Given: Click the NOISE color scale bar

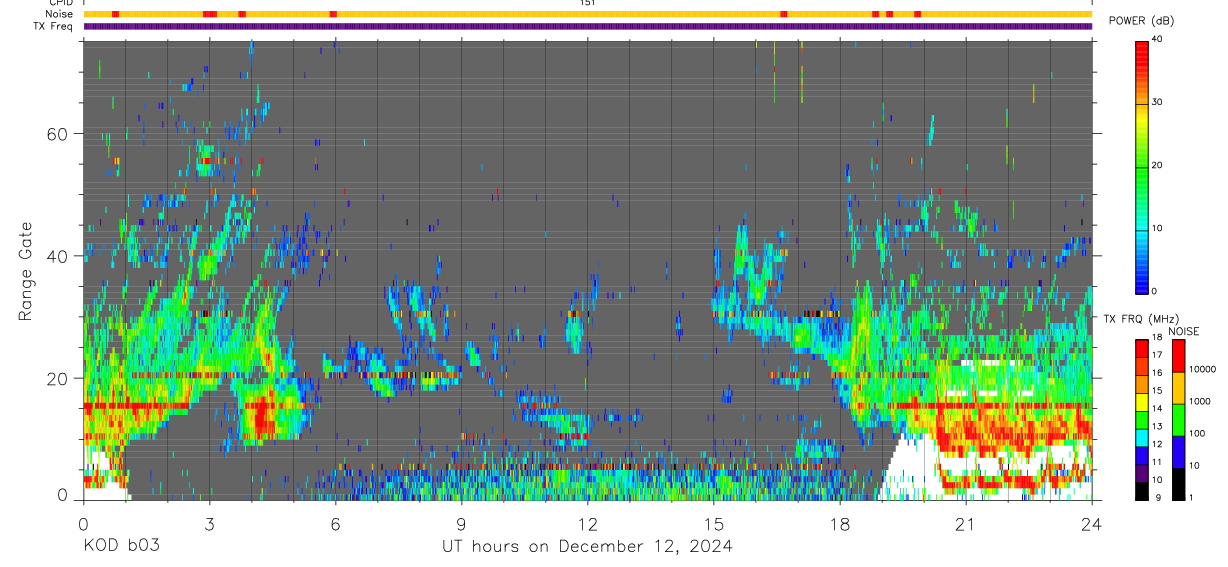Looking at the screenshot, I should click(1178, 419).
